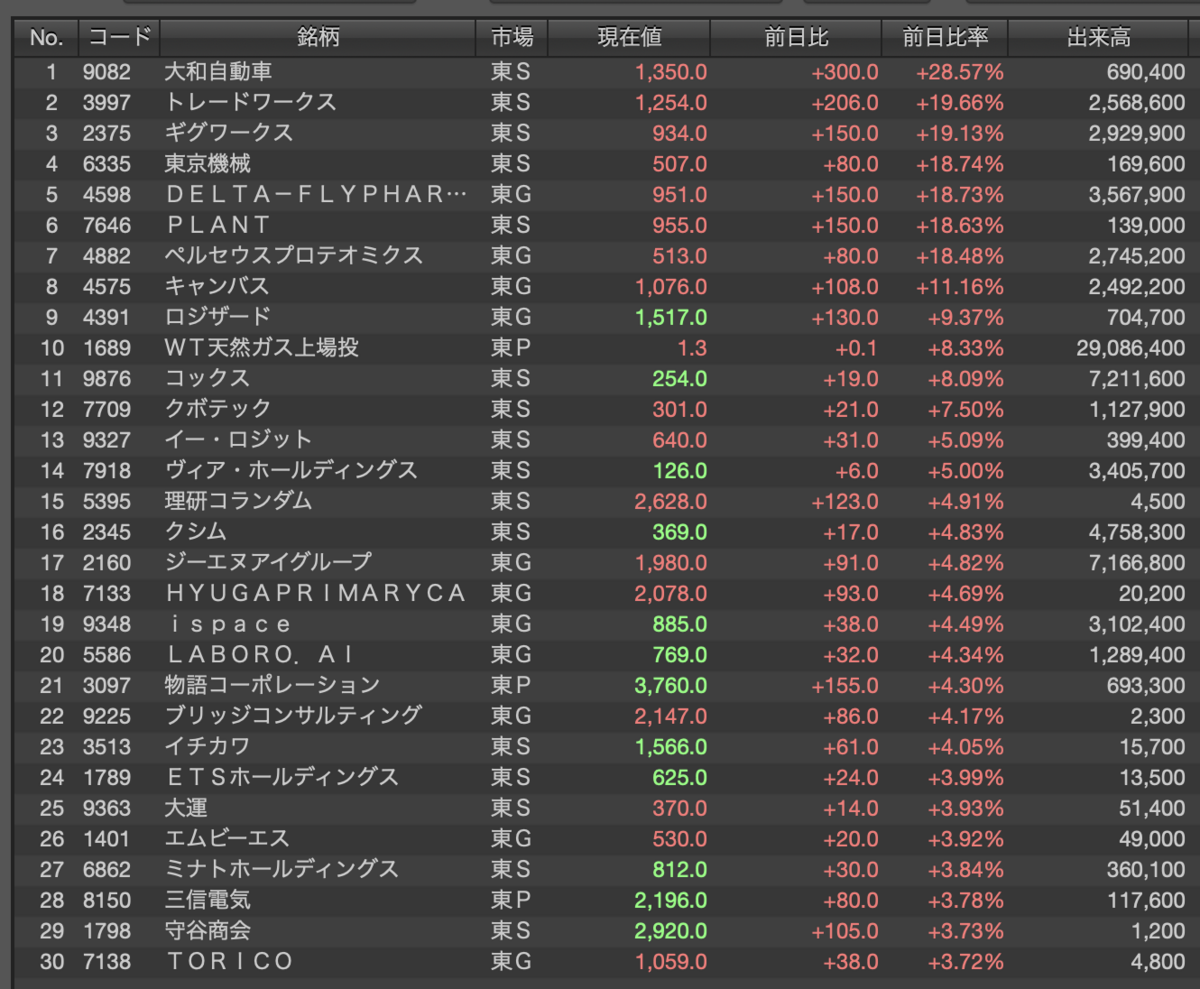Image resolution: width=1200 pixels, height=989 pixels.
Task: Select ETSホールディングス stock name
Action: pos(282,777)
